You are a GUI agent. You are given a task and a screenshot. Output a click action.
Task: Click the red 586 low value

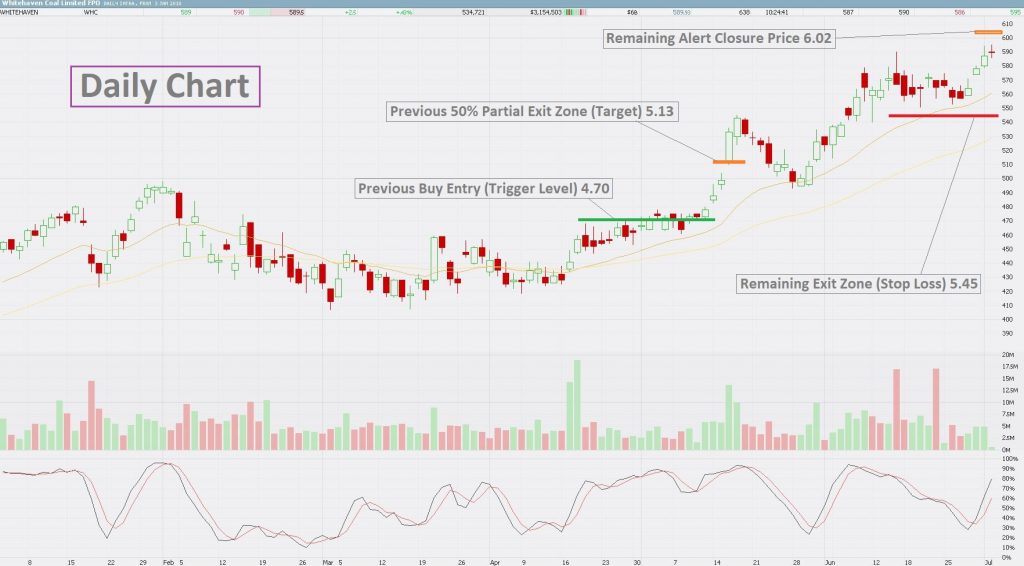click(x=959, y=12)
